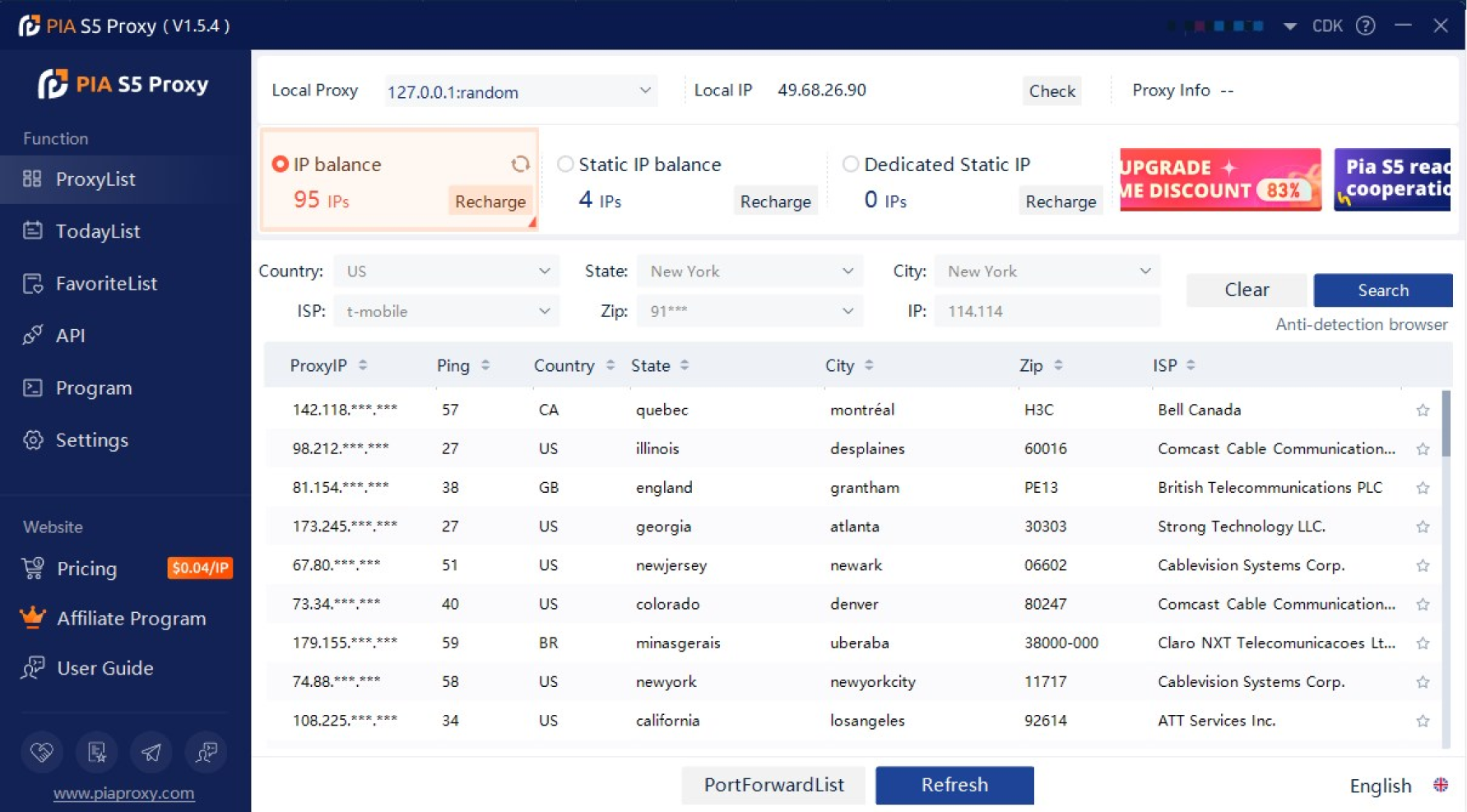Image resolution: width=1467 pixels, height=812 pixels.
Task: Click the IP search input field
Action: [1047, 311]
